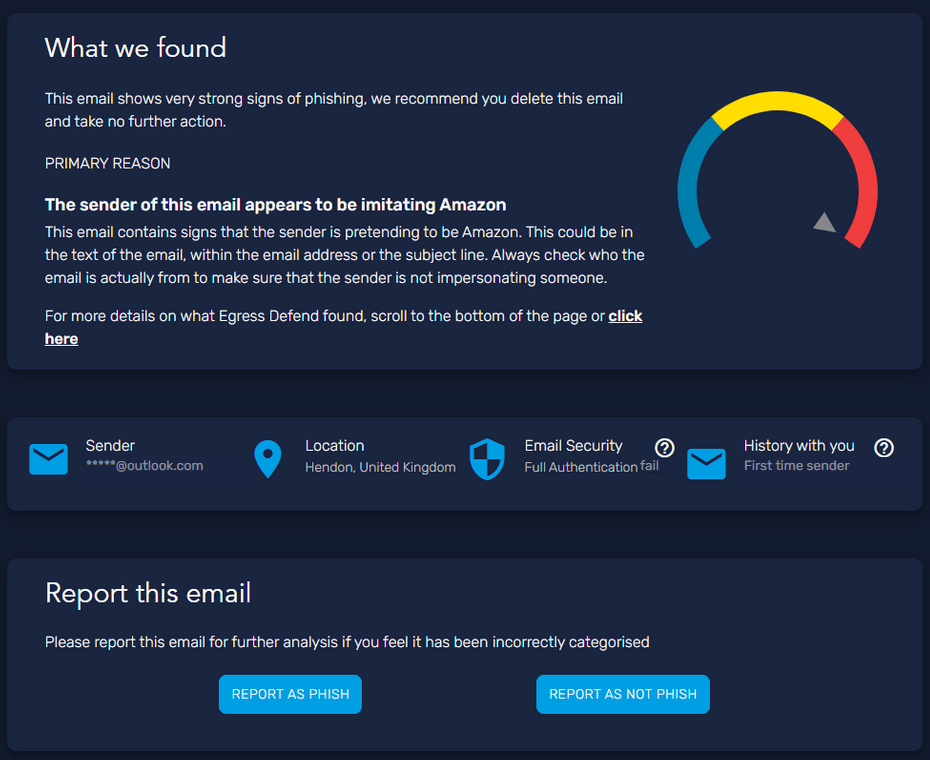Click the red segment of the risk gauge

859,180
